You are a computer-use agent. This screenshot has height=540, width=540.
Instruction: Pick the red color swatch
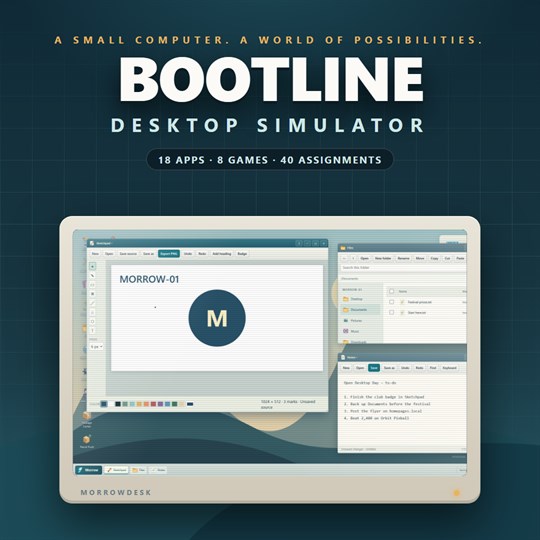(x=153, y=404)
